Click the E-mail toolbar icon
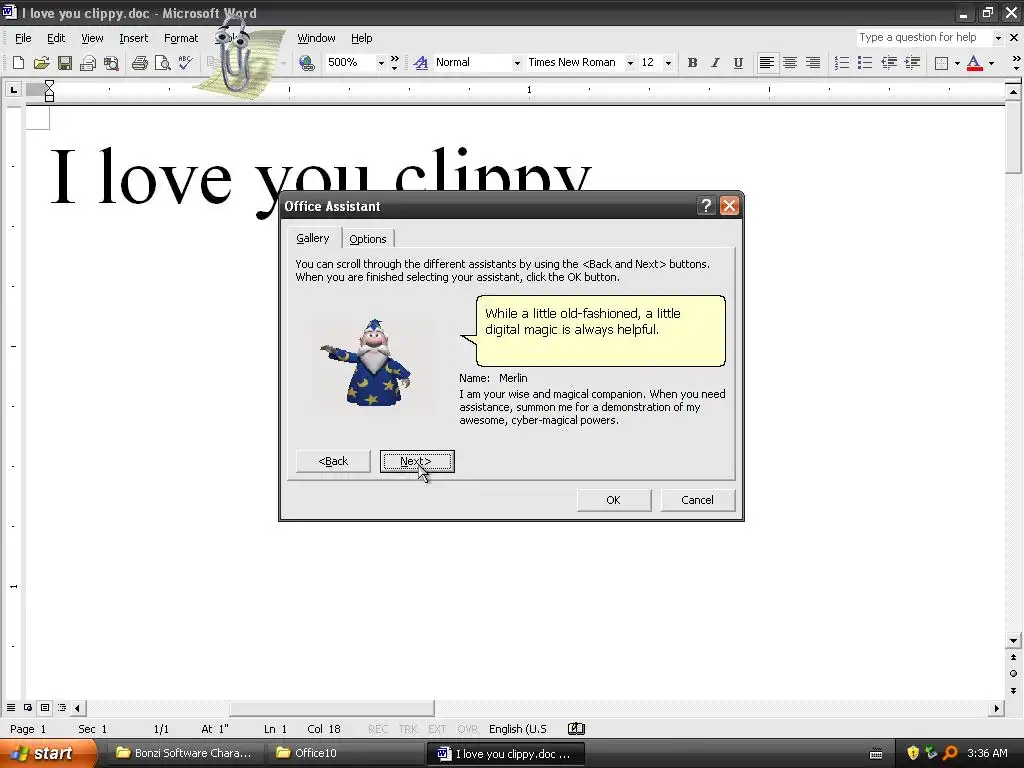The height and width of the screenshot is (768, 1024). tap(88, 63)
